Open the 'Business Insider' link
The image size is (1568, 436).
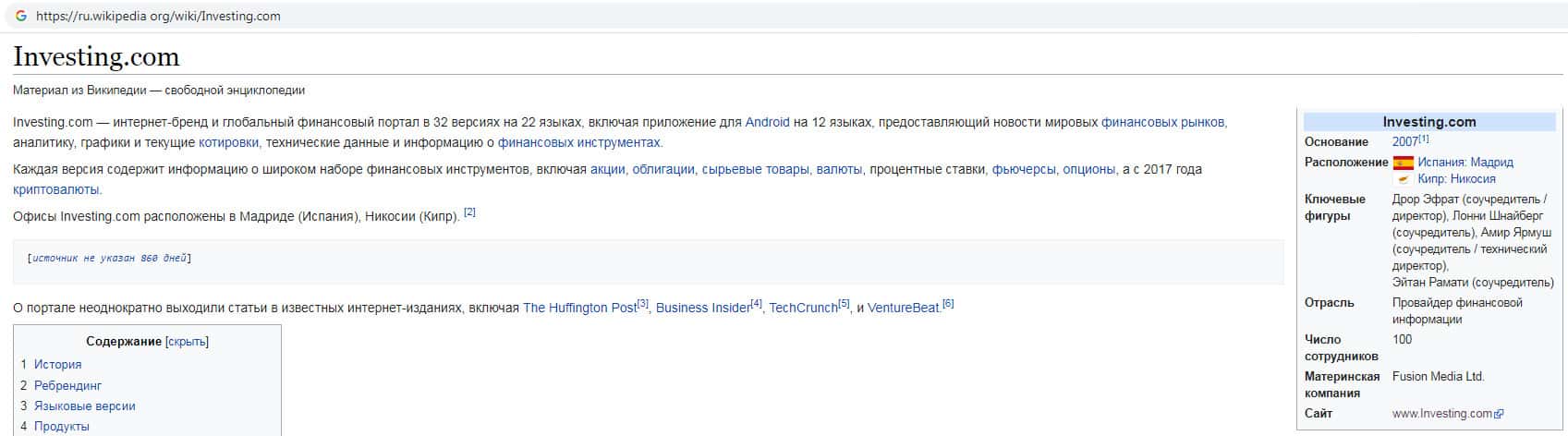[x=703, y=308]
